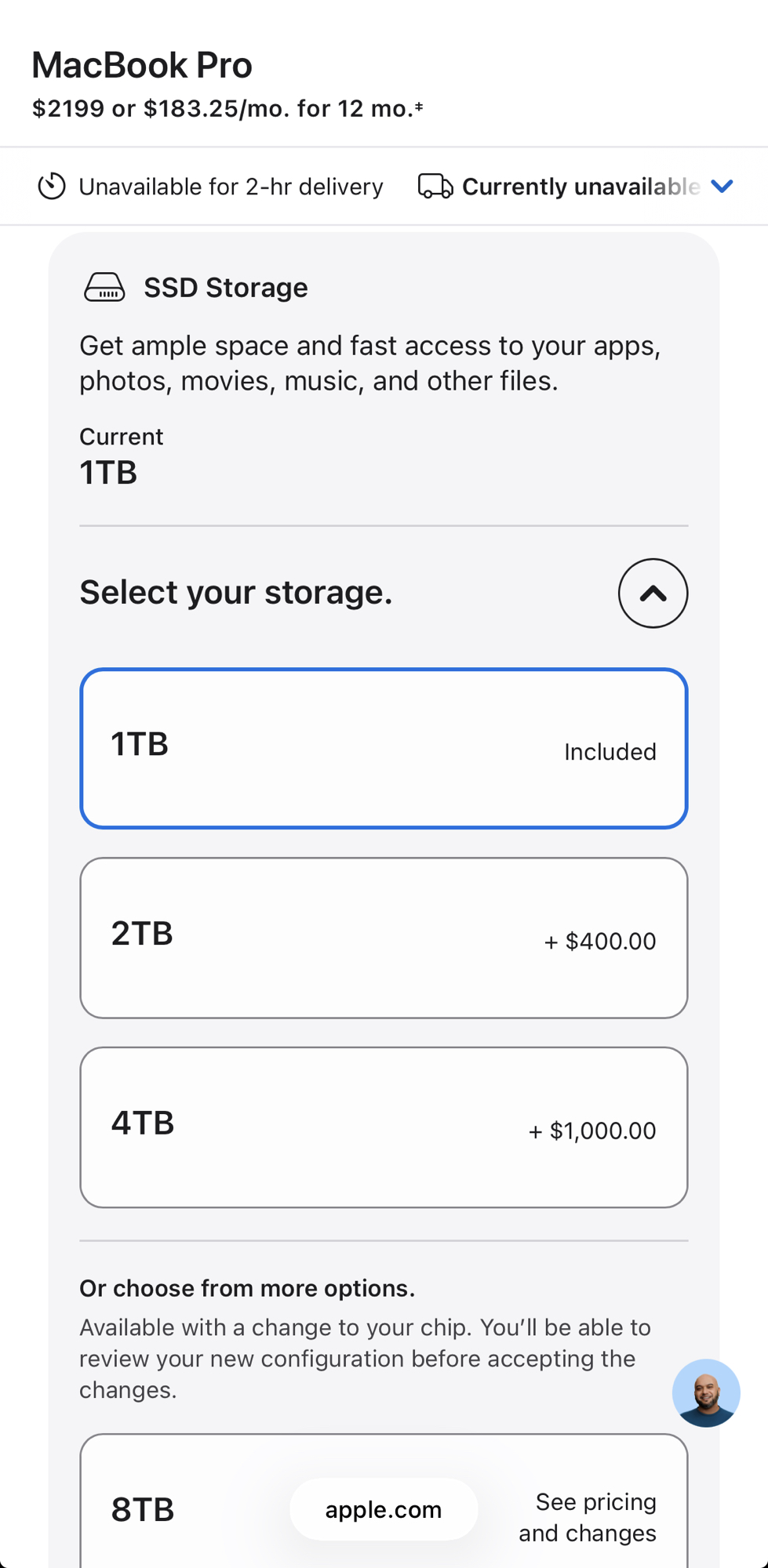Image resolution: width=768 pixels, height=1568 pixels.
Task: Click the 2-hr delivery clock icon
Action: (52, 187)
